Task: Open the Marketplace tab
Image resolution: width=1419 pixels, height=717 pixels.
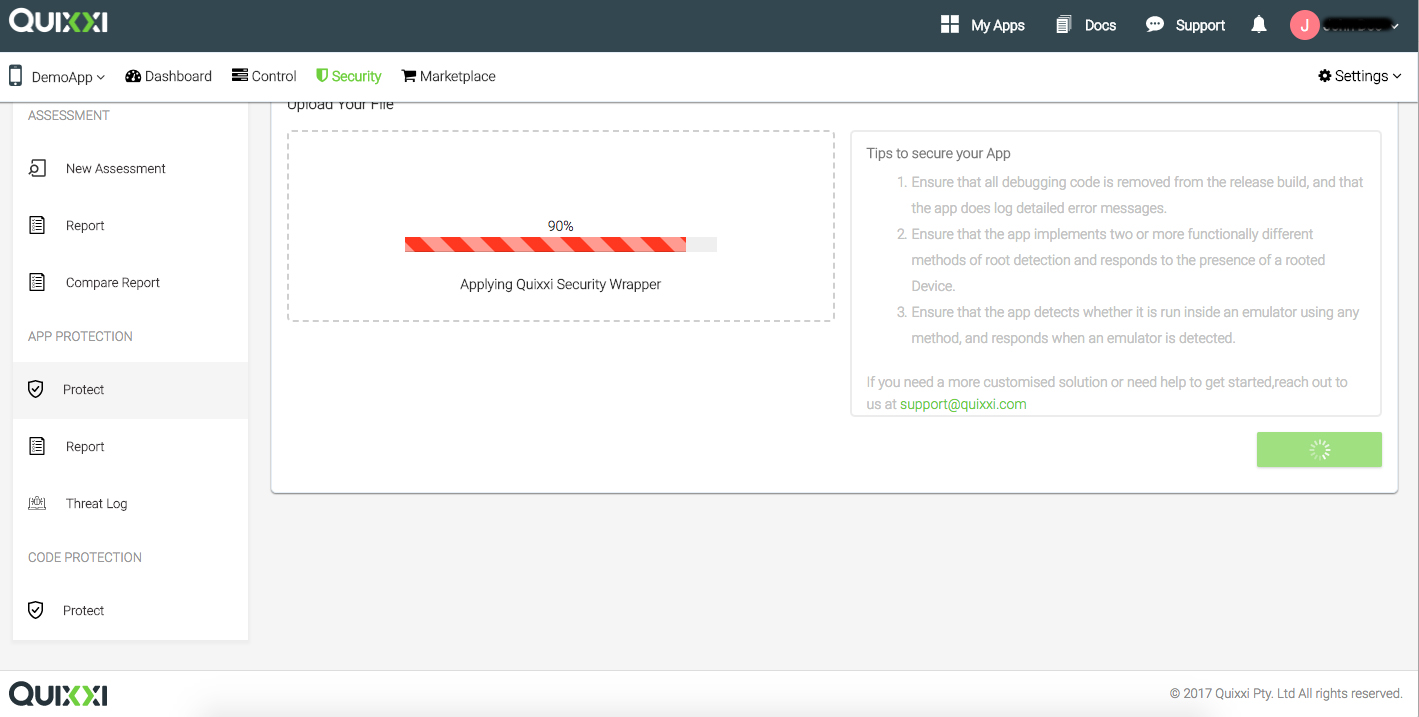Action: (448, 76)
